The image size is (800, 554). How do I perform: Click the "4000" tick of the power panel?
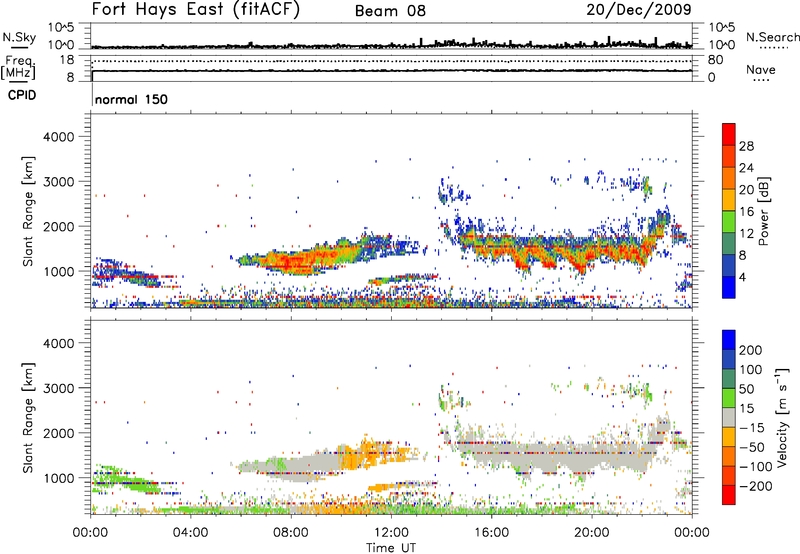[x=58, y=137]
